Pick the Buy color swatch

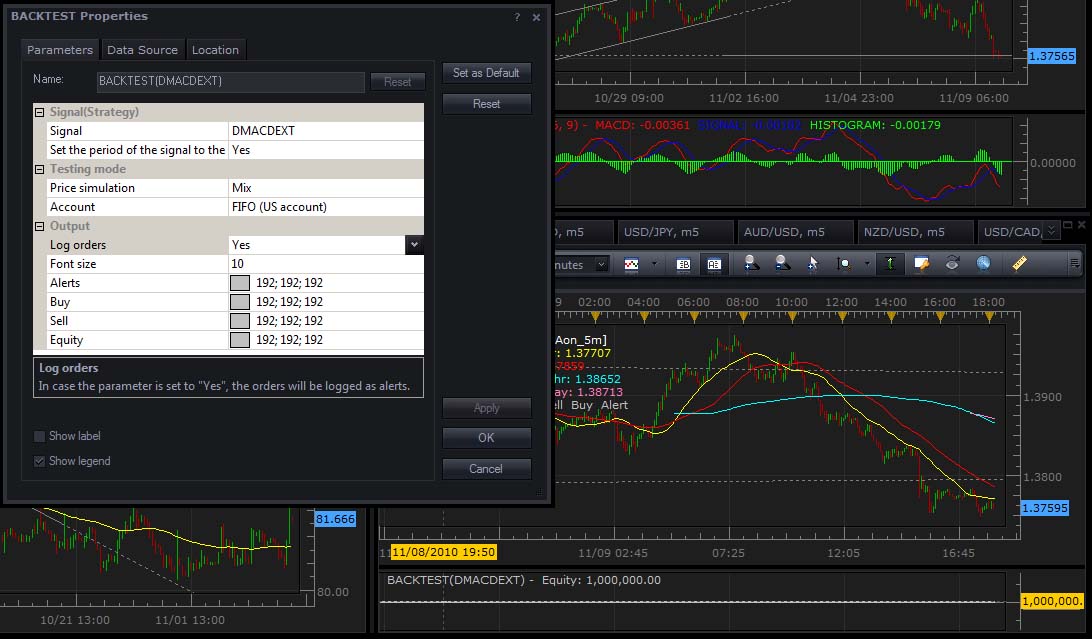click(x=240, y=301)
